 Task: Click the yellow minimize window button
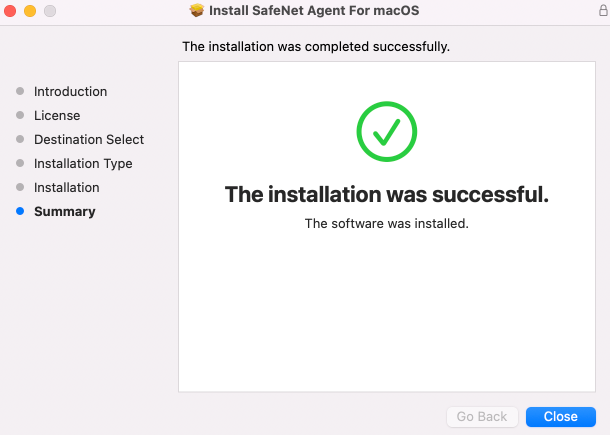click(29, 10)
